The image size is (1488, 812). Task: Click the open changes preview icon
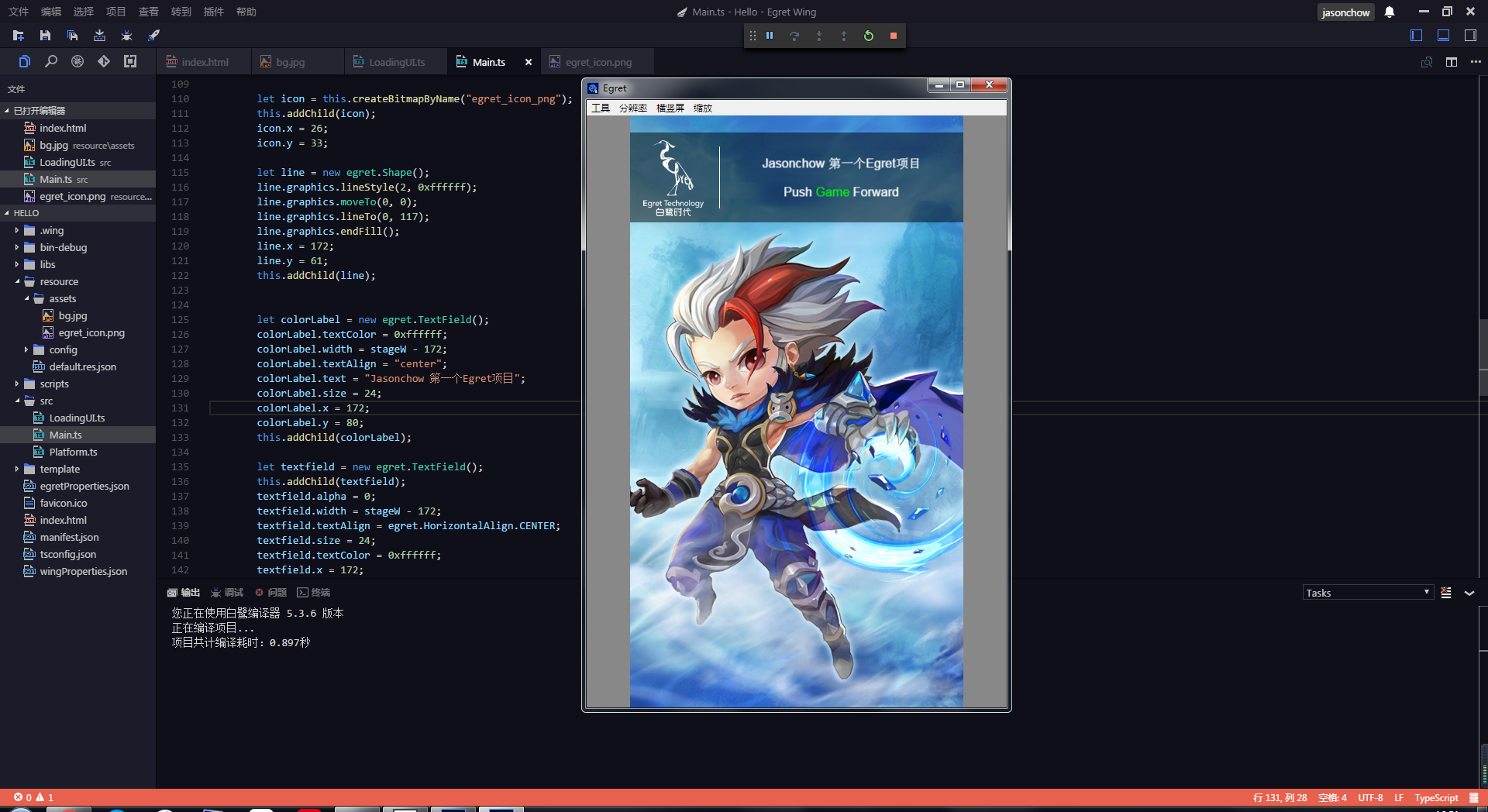pyautogui.click(x=1427, y=62)
